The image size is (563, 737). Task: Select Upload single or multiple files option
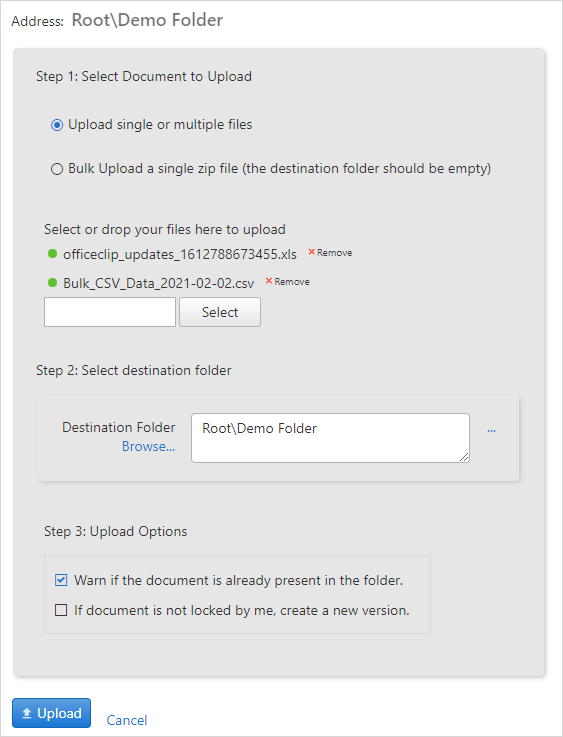tap(57, 125)
